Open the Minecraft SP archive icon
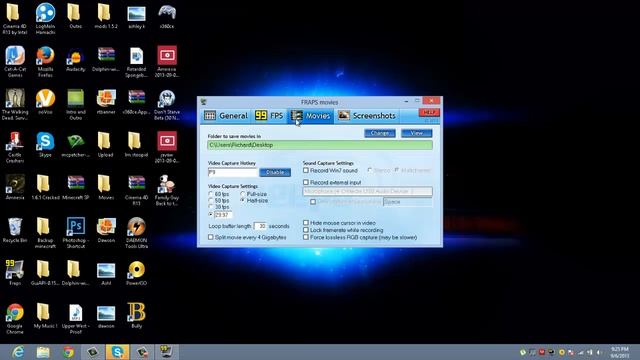 click(76, 187)
